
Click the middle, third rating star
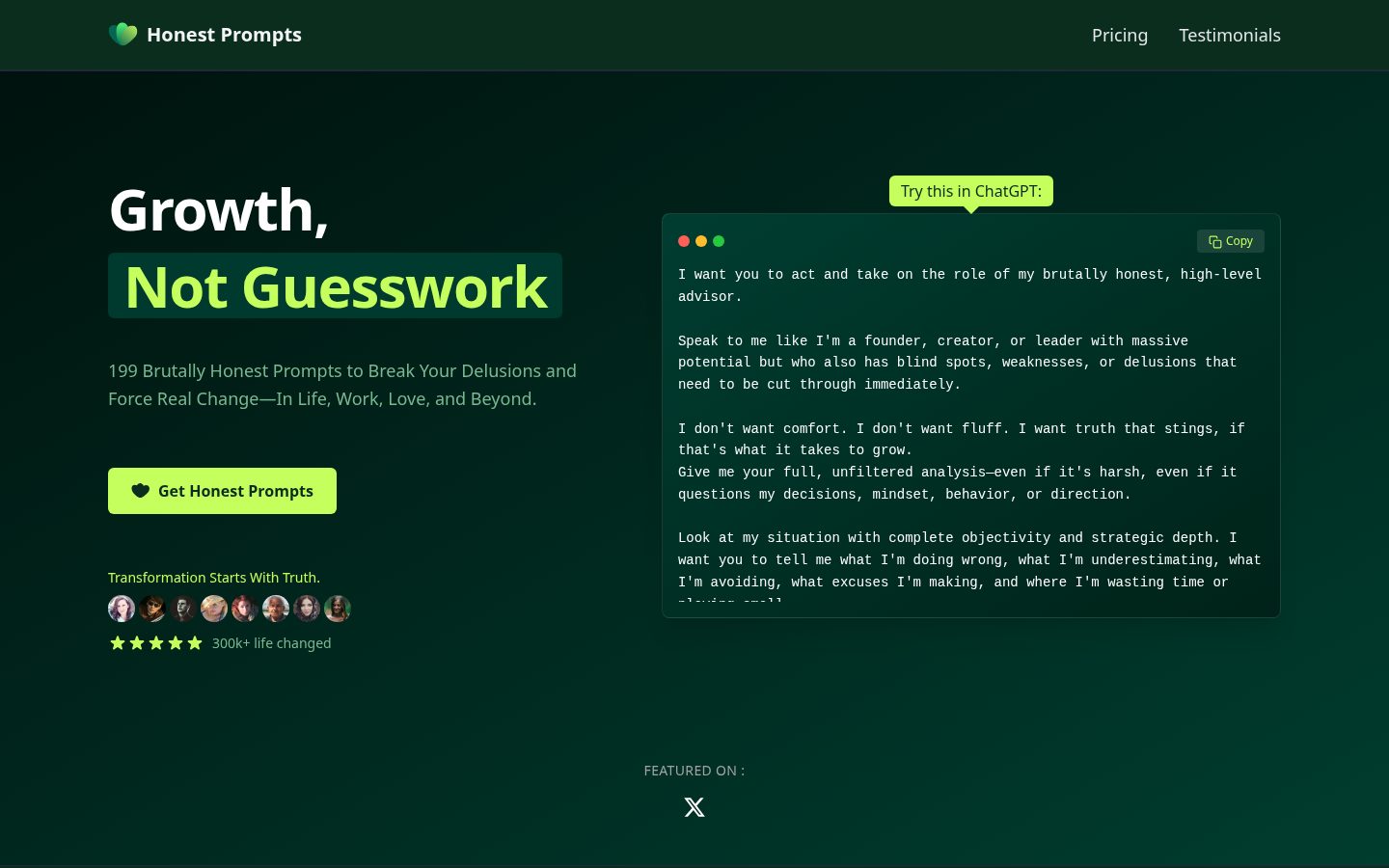156,643
